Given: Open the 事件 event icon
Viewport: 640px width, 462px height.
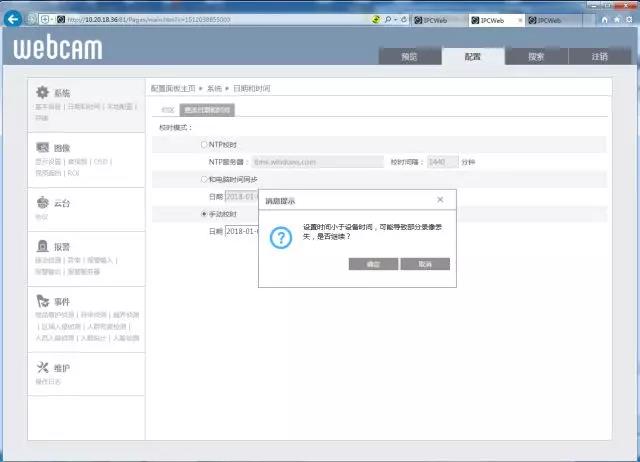Looking at the screenshot, I should (x=42, y=301).
